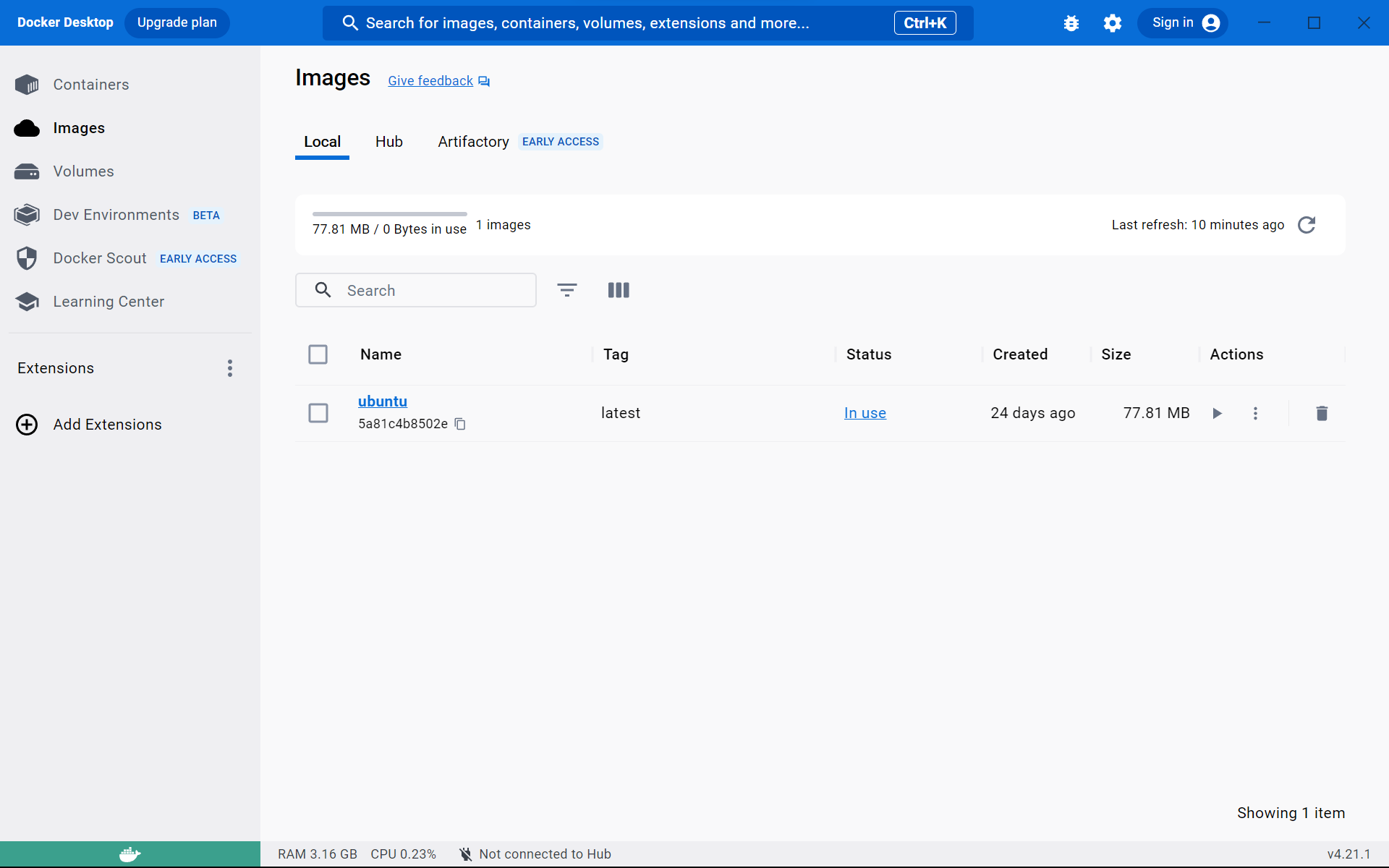Image resolution: width=1389 pixels, height=868 pixels.
Task: Click the Docker whale icon in status bar
Action: tap(130, 854)
